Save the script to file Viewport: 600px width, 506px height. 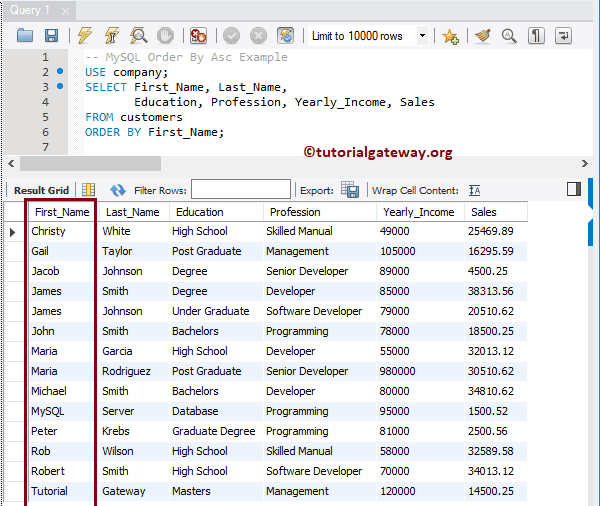pos(51,36)
